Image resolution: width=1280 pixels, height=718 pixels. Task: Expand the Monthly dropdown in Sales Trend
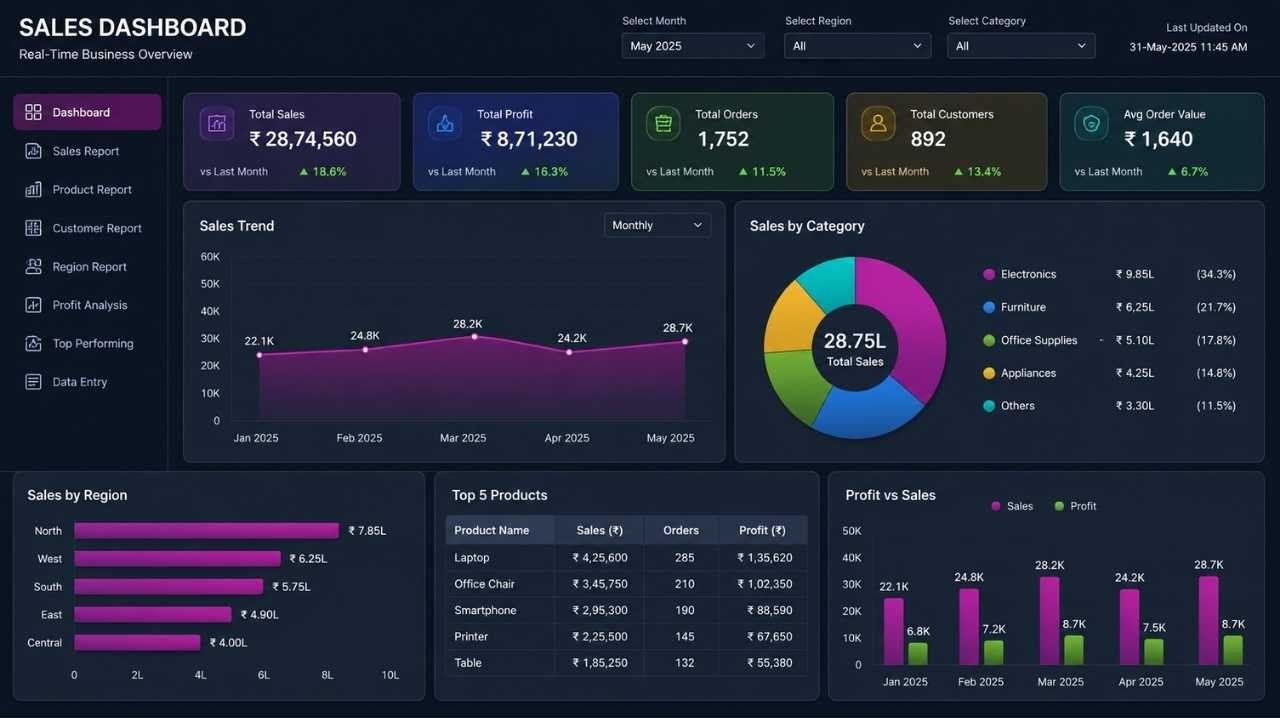[x=657, y=225]
